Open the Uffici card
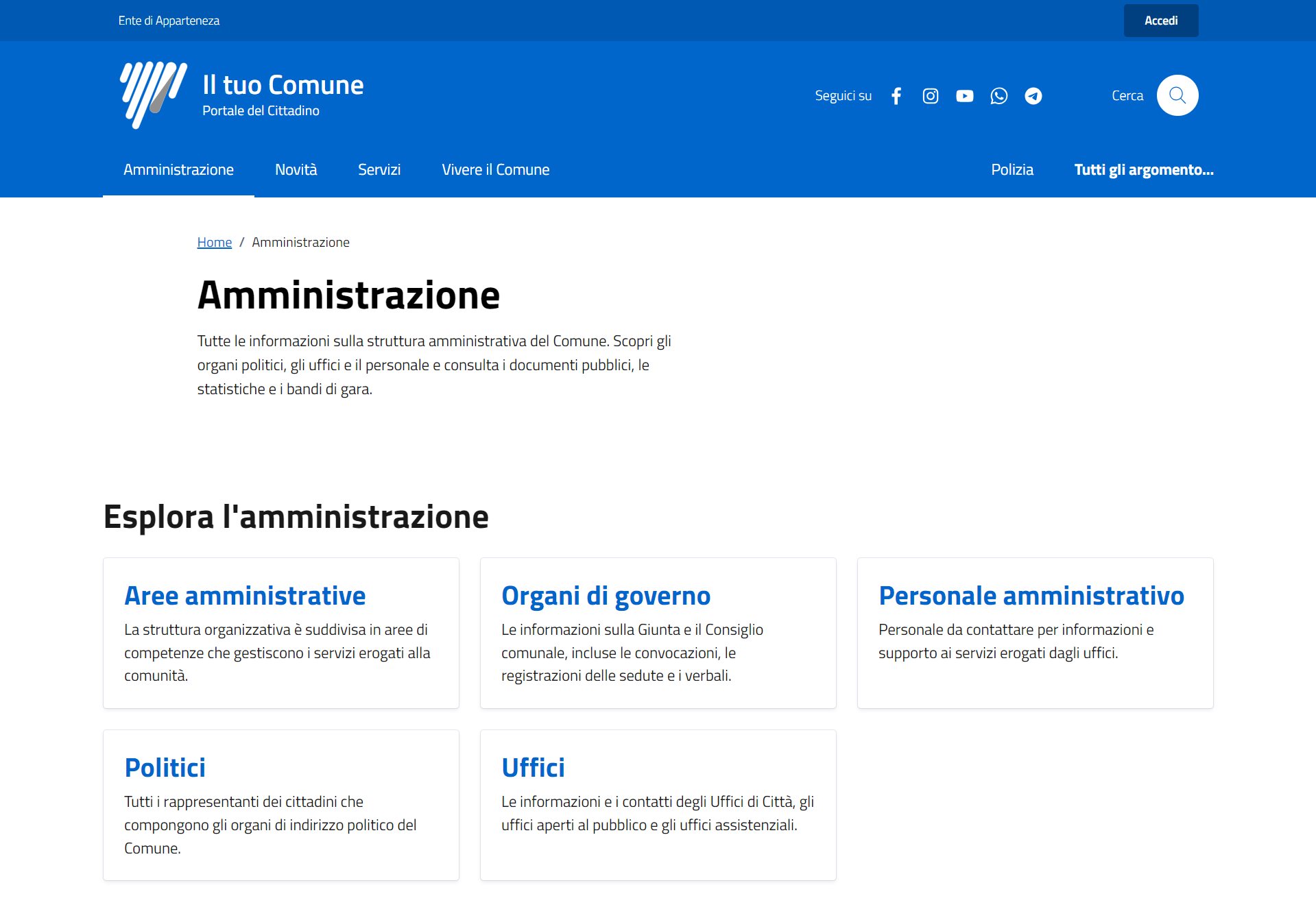This screenshot has height=907, width=1316. (533, 768)
